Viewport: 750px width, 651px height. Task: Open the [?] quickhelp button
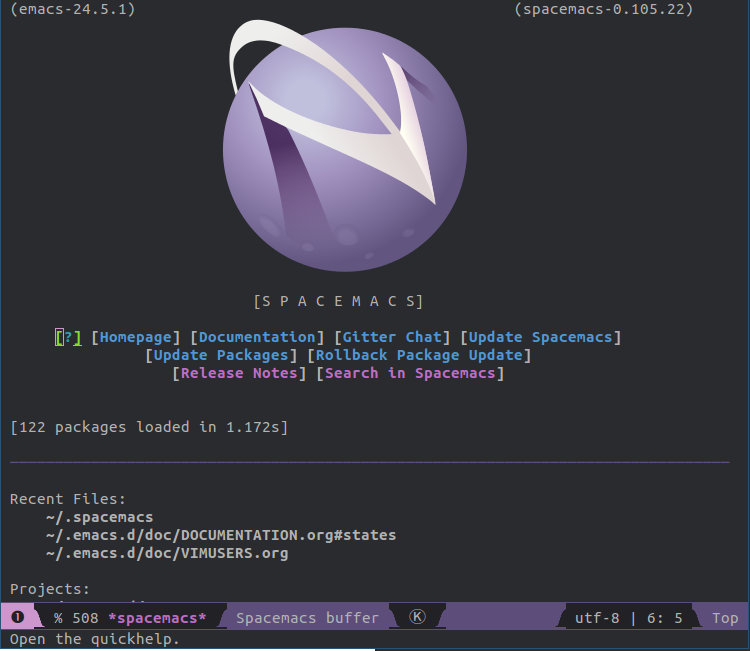[68, 338]
